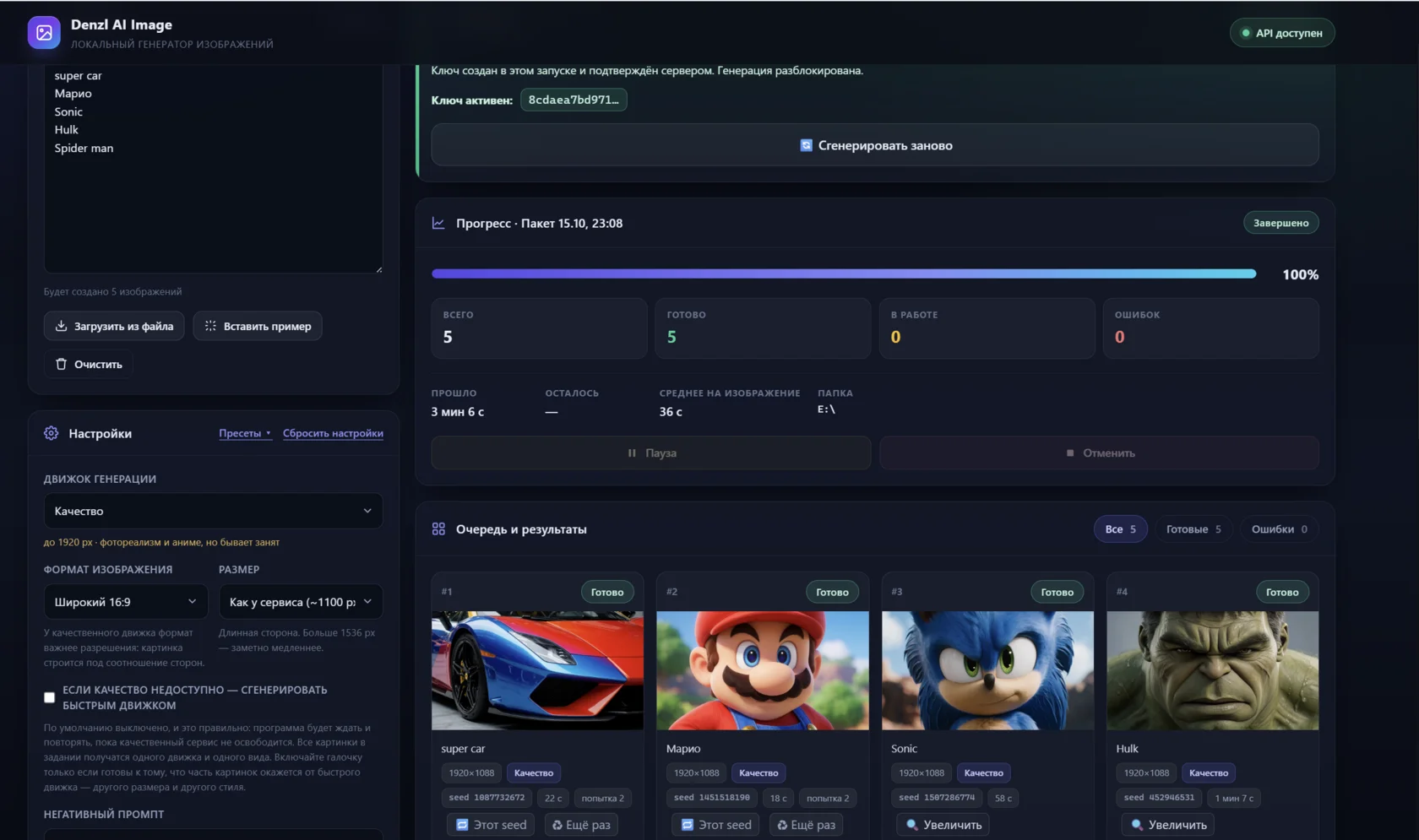The image size is (1419, 840).
Task: Open the Sonic image thumbnail
Action: click(x=987, y=670)
